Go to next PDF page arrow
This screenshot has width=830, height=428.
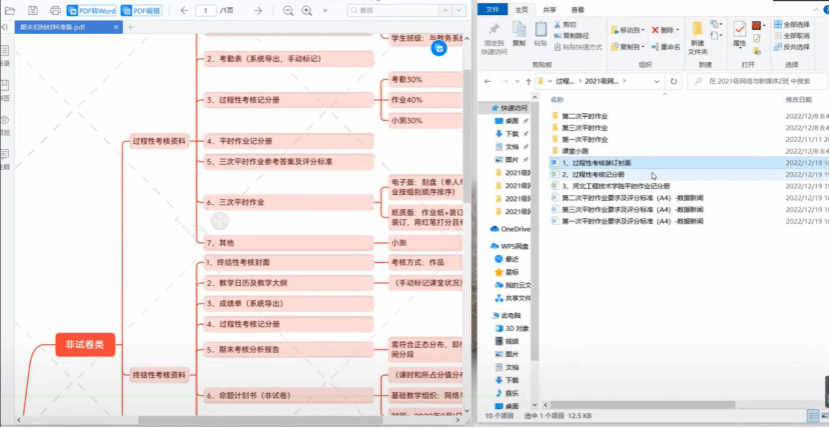pyautogui.click(x=257, y=10)
